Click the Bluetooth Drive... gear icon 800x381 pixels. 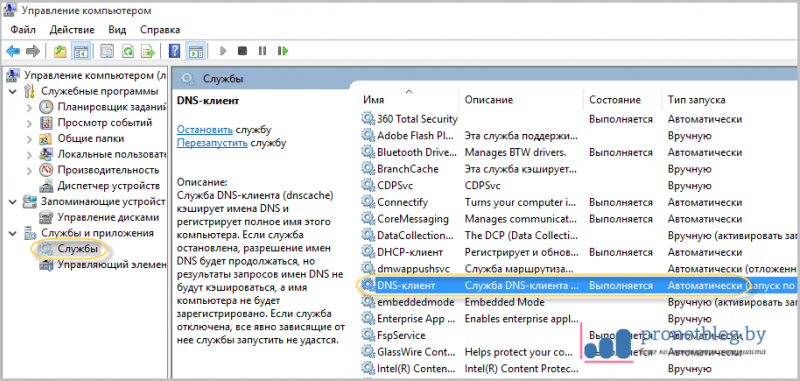click(x=368, y=152)
